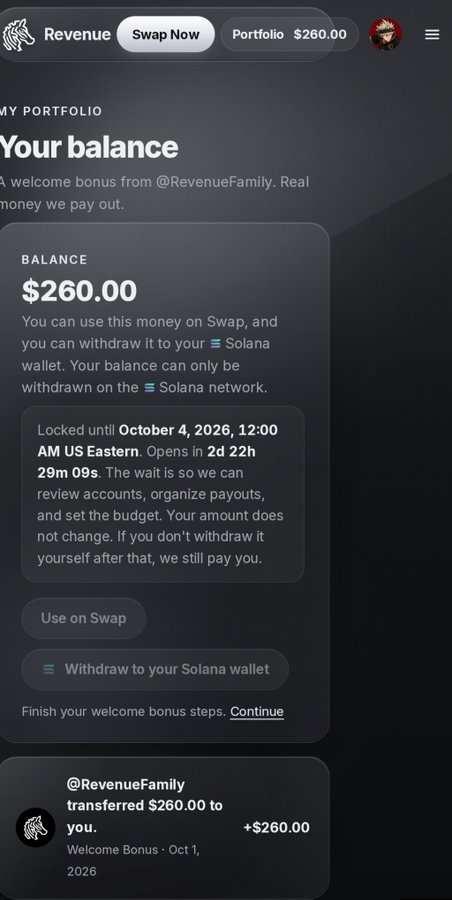Tap Withdraw to your Solana wallet
This screenshot has height=900, width=452.
click(155, 669)
